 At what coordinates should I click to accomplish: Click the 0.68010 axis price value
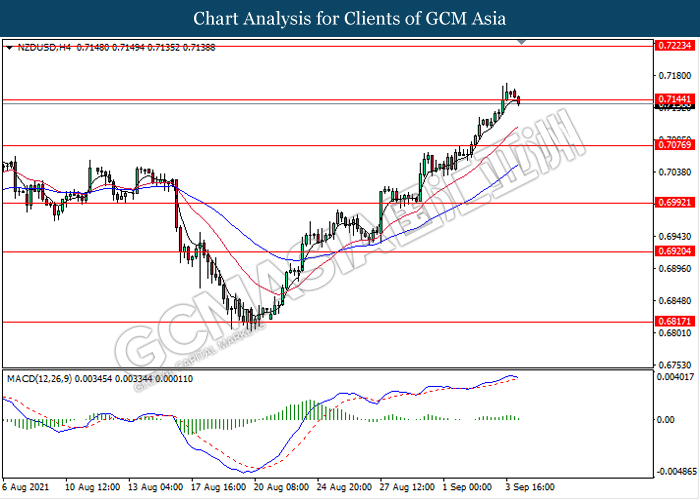(675, 333)
